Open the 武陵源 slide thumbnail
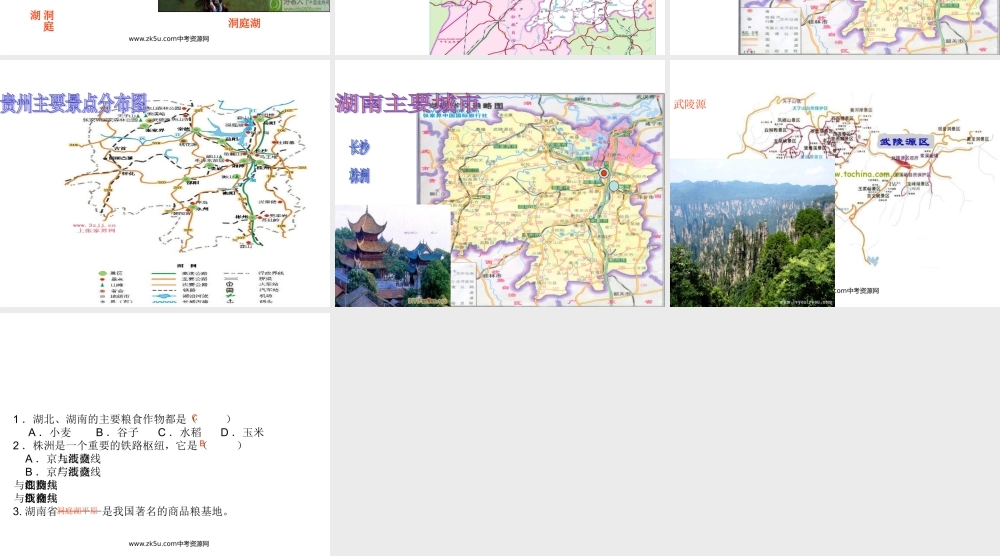 click(x=835, y=184)
